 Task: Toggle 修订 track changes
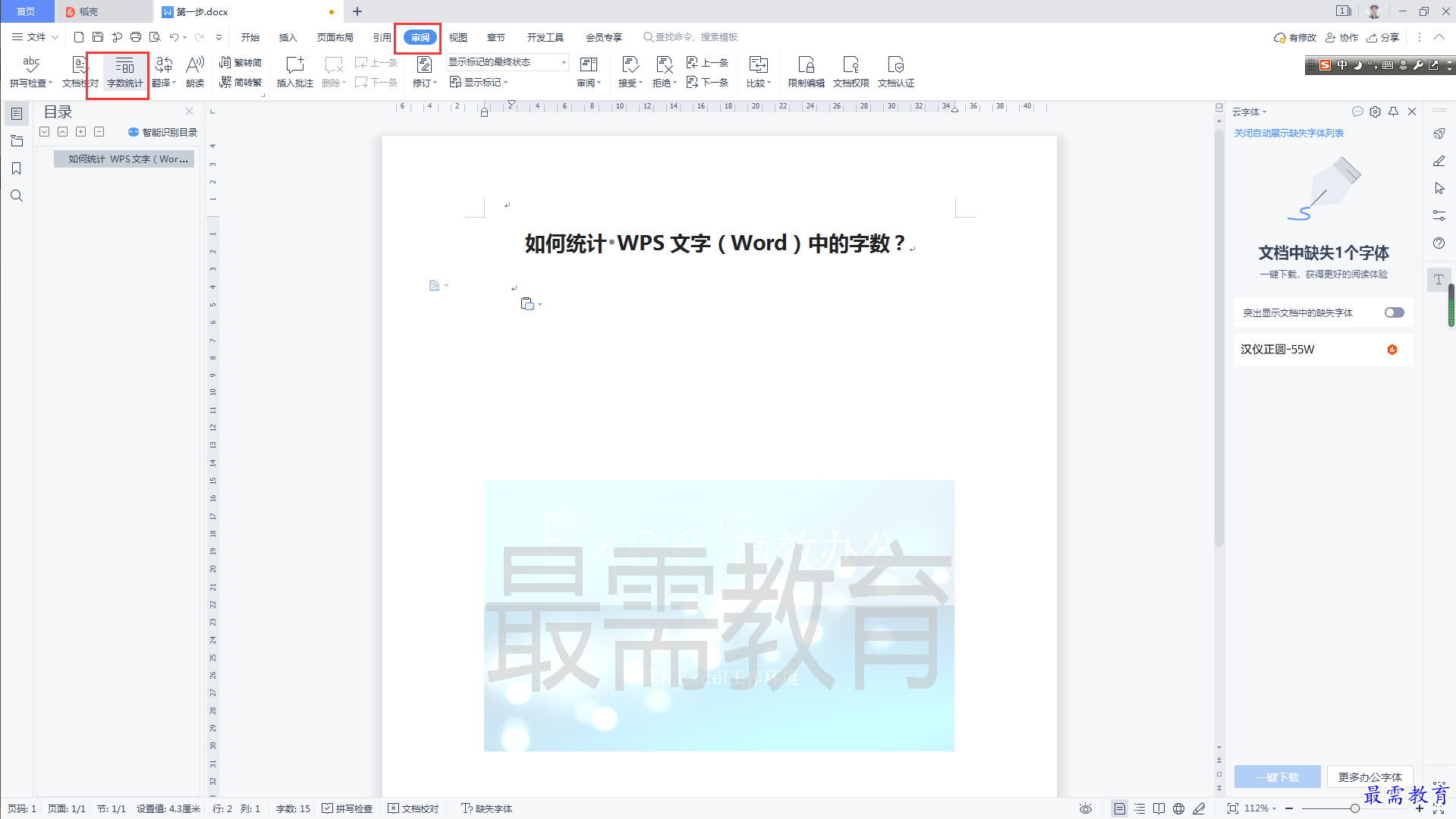click(x=424, y=72)
